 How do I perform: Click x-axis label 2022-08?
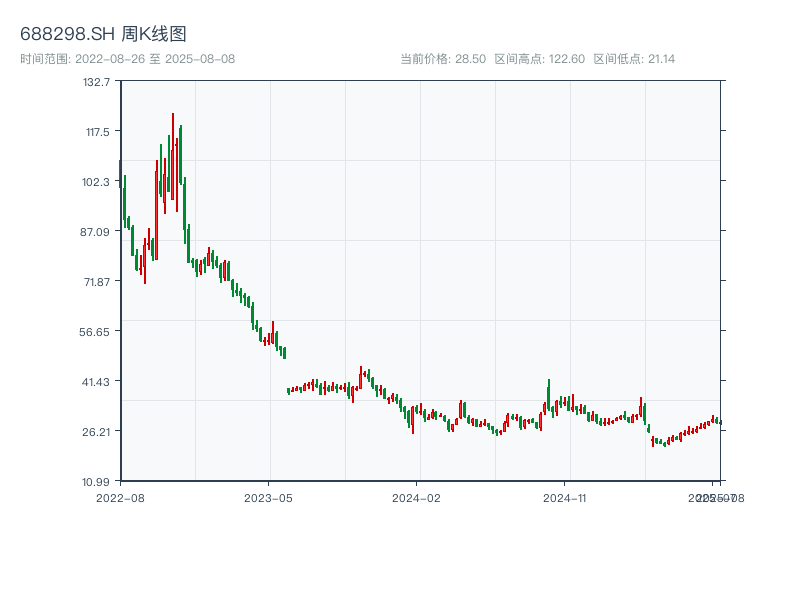pyautogui.click(x=120, y=498)
